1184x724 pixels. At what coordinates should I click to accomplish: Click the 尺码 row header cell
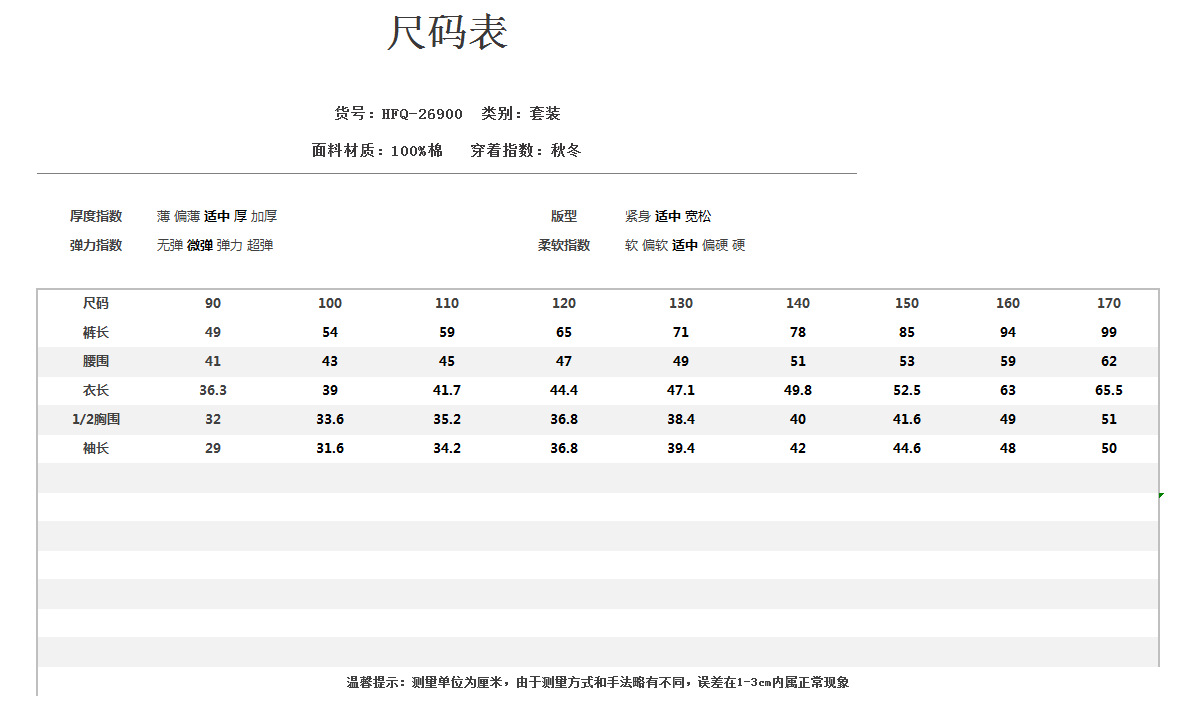click(x=96, y=303)
